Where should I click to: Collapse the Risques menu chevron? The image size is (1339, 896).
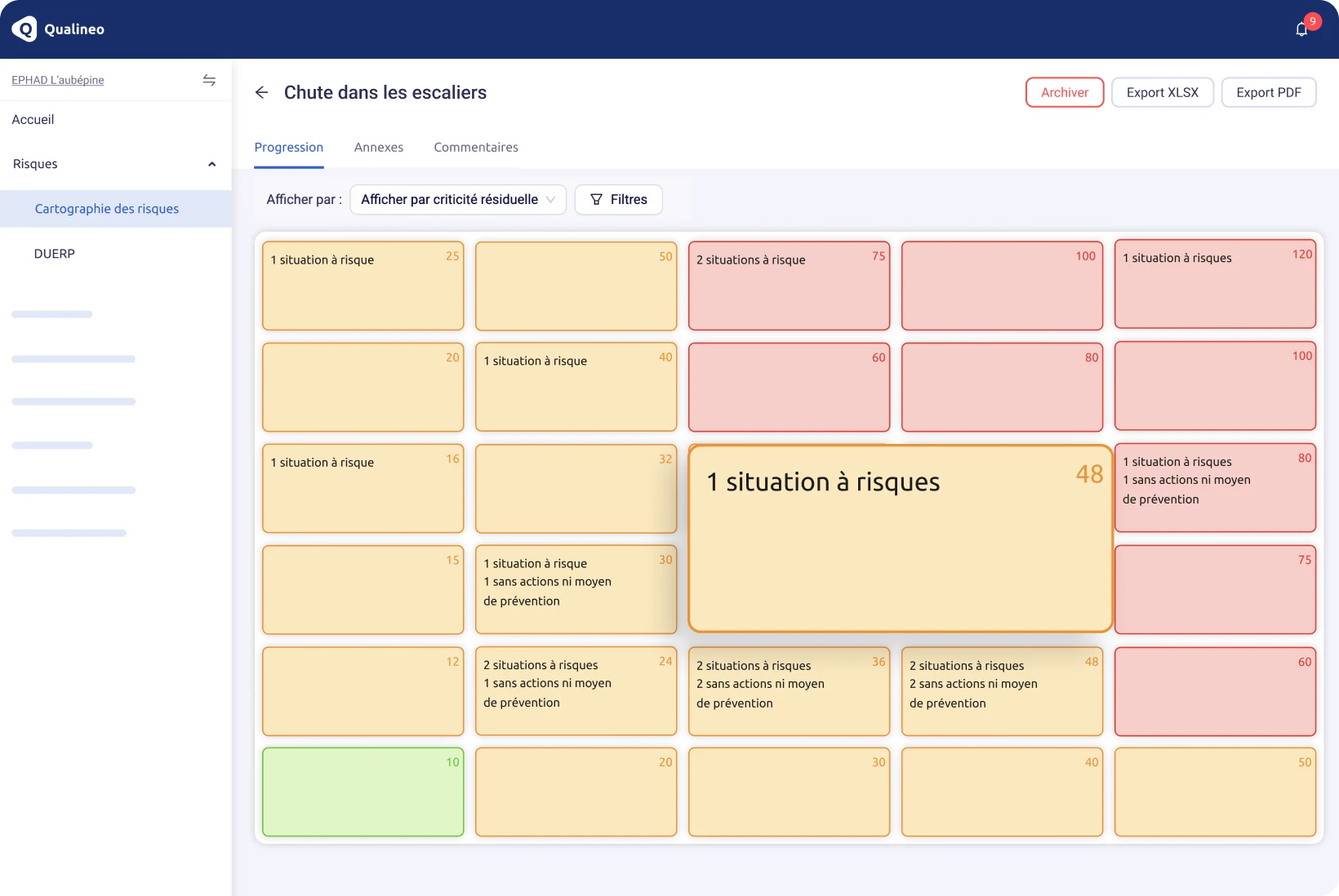pyautogui.click(x=212, y=164)
